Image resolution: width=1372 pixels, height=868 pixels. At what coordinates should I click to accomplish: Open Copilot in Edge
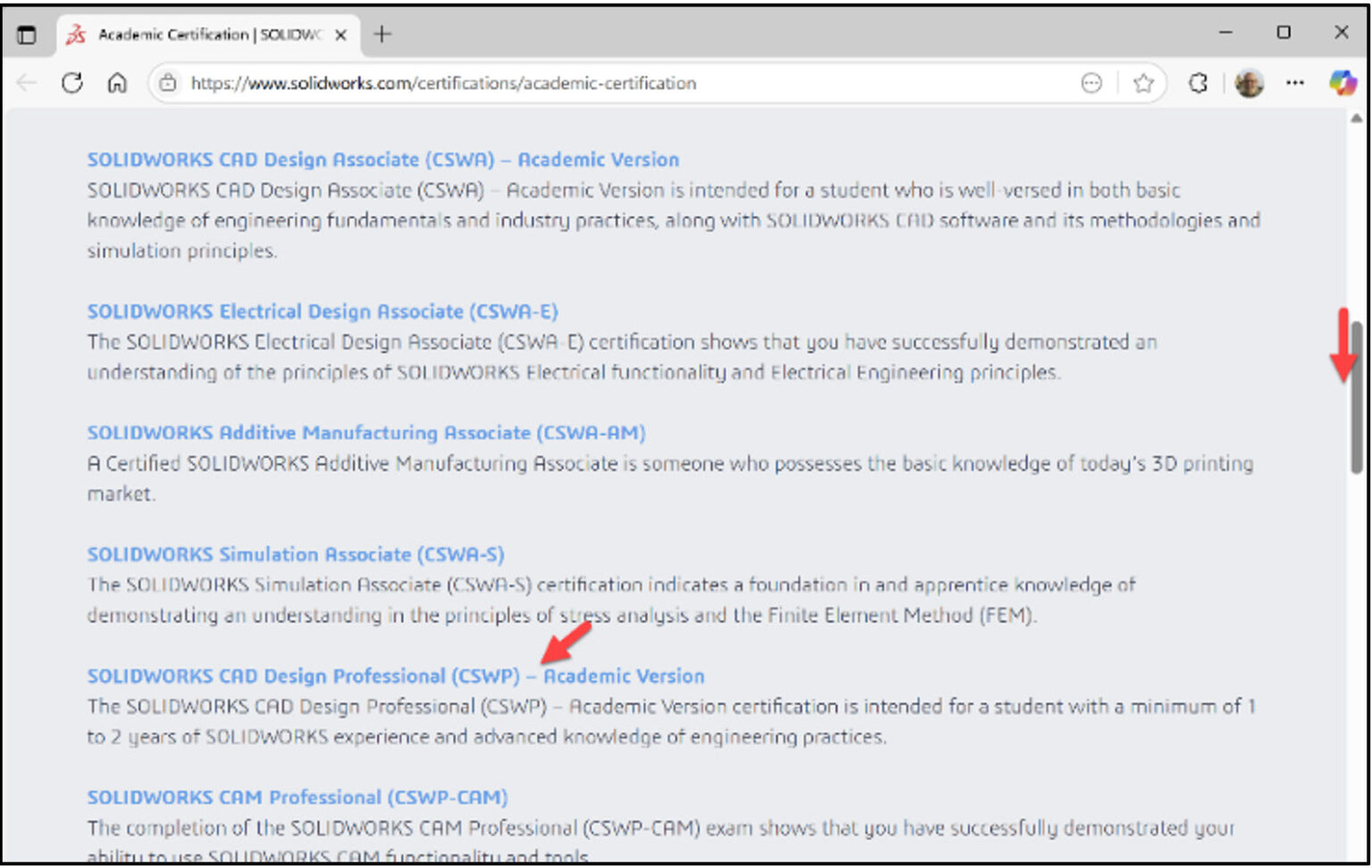coord(1343,83)
